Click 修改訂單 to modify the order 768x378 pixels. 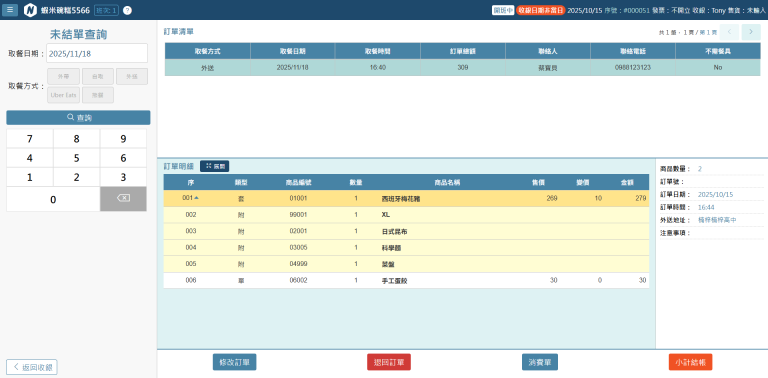[x=235, y=362]
